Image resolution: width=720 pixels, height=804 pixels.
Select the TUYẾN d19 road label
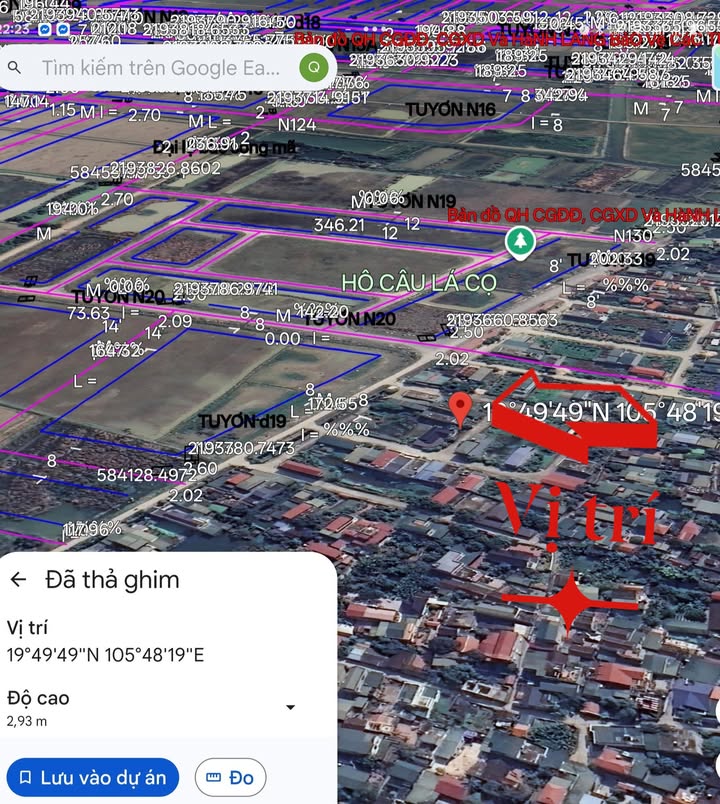click(x=241, y=422)
